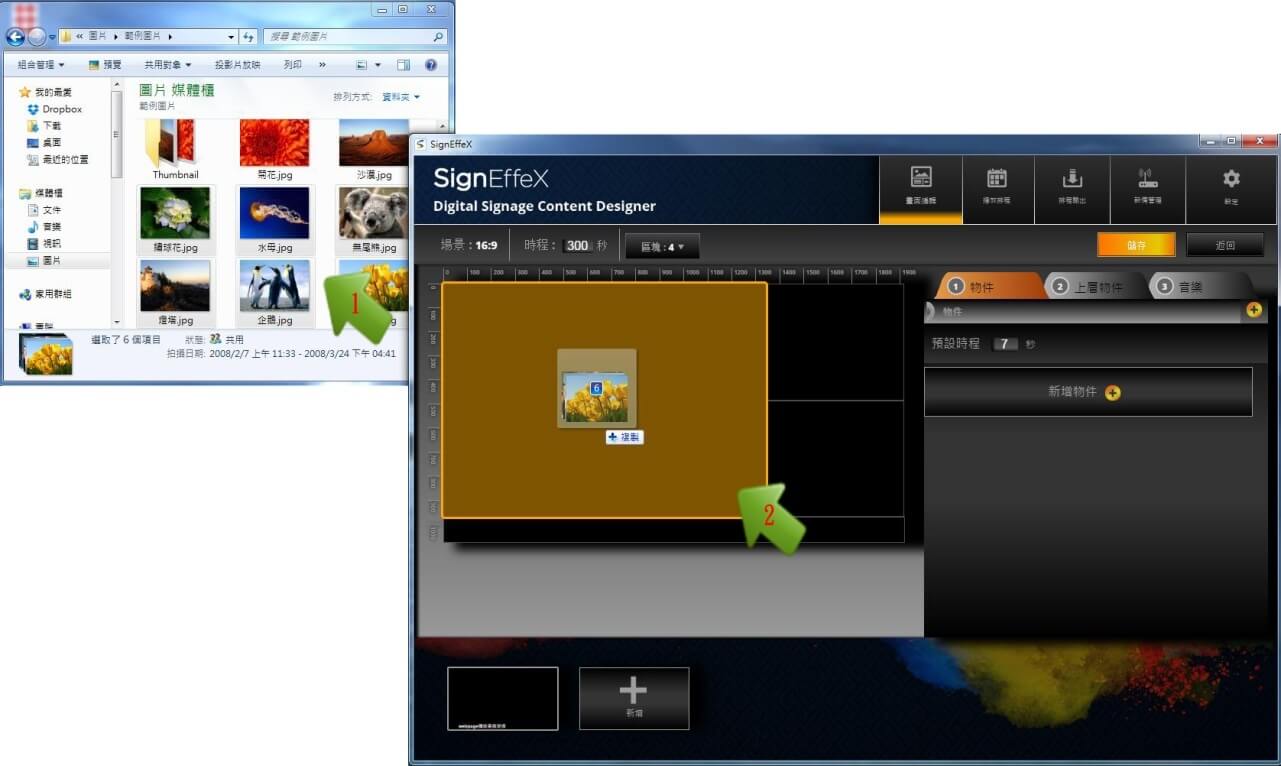Click the Explorer back arrow button
1281x766 pixels.
point(15,37)
